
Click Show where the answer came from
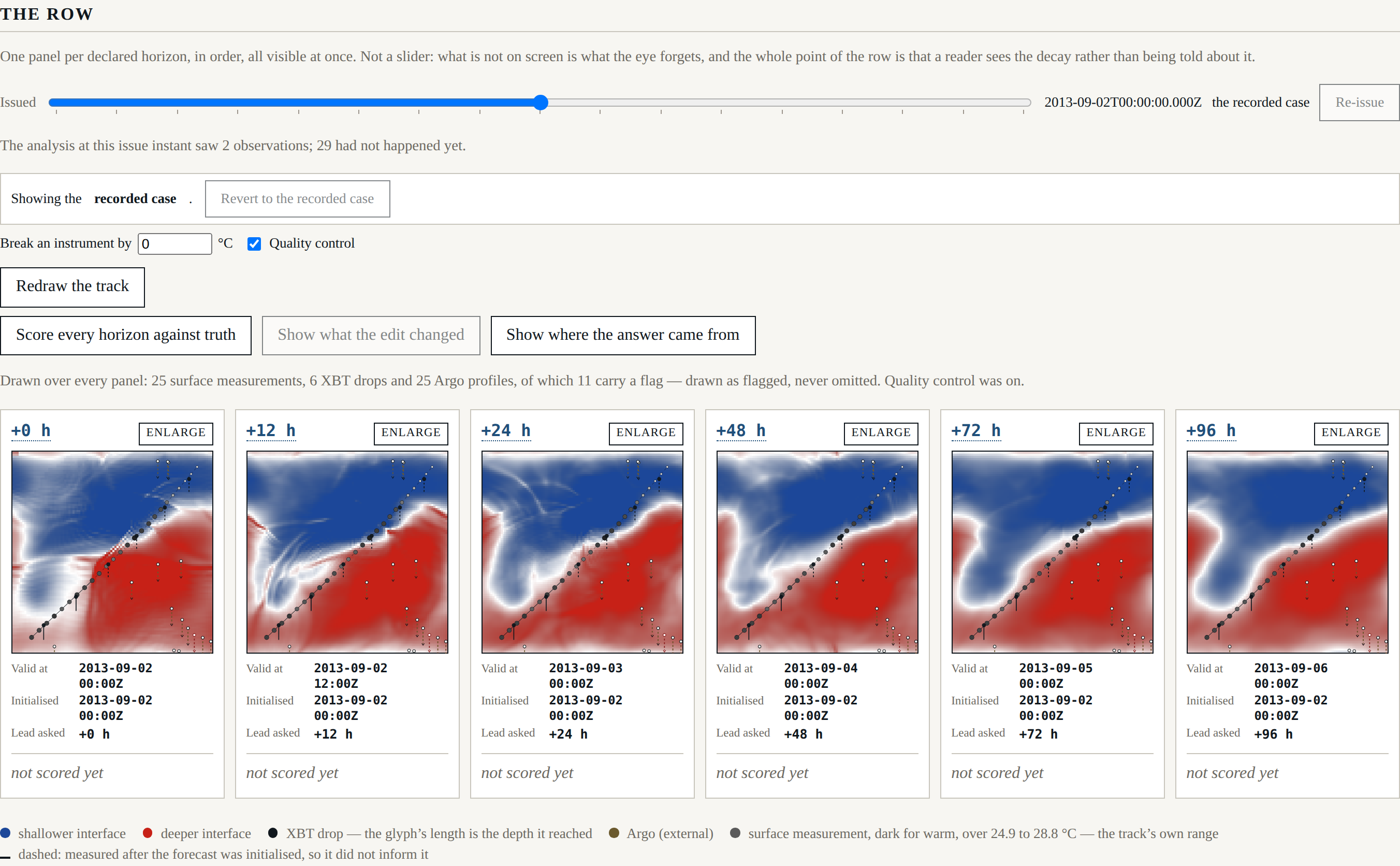623,336
